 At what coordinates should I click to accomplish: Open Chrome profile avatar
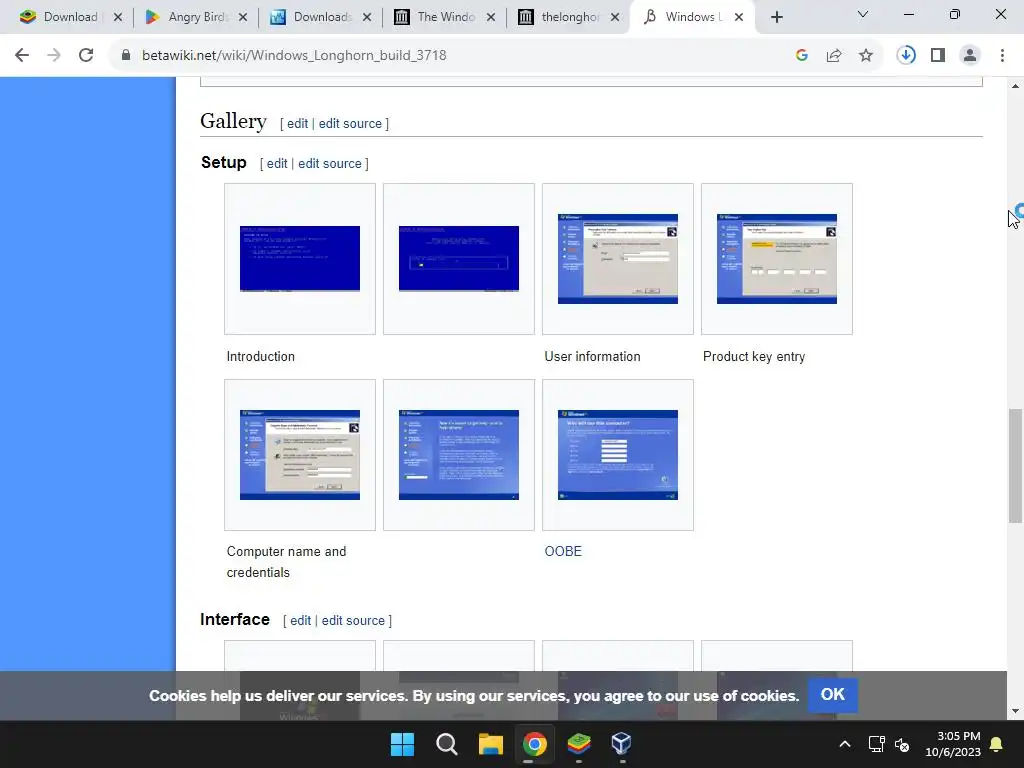970,56
